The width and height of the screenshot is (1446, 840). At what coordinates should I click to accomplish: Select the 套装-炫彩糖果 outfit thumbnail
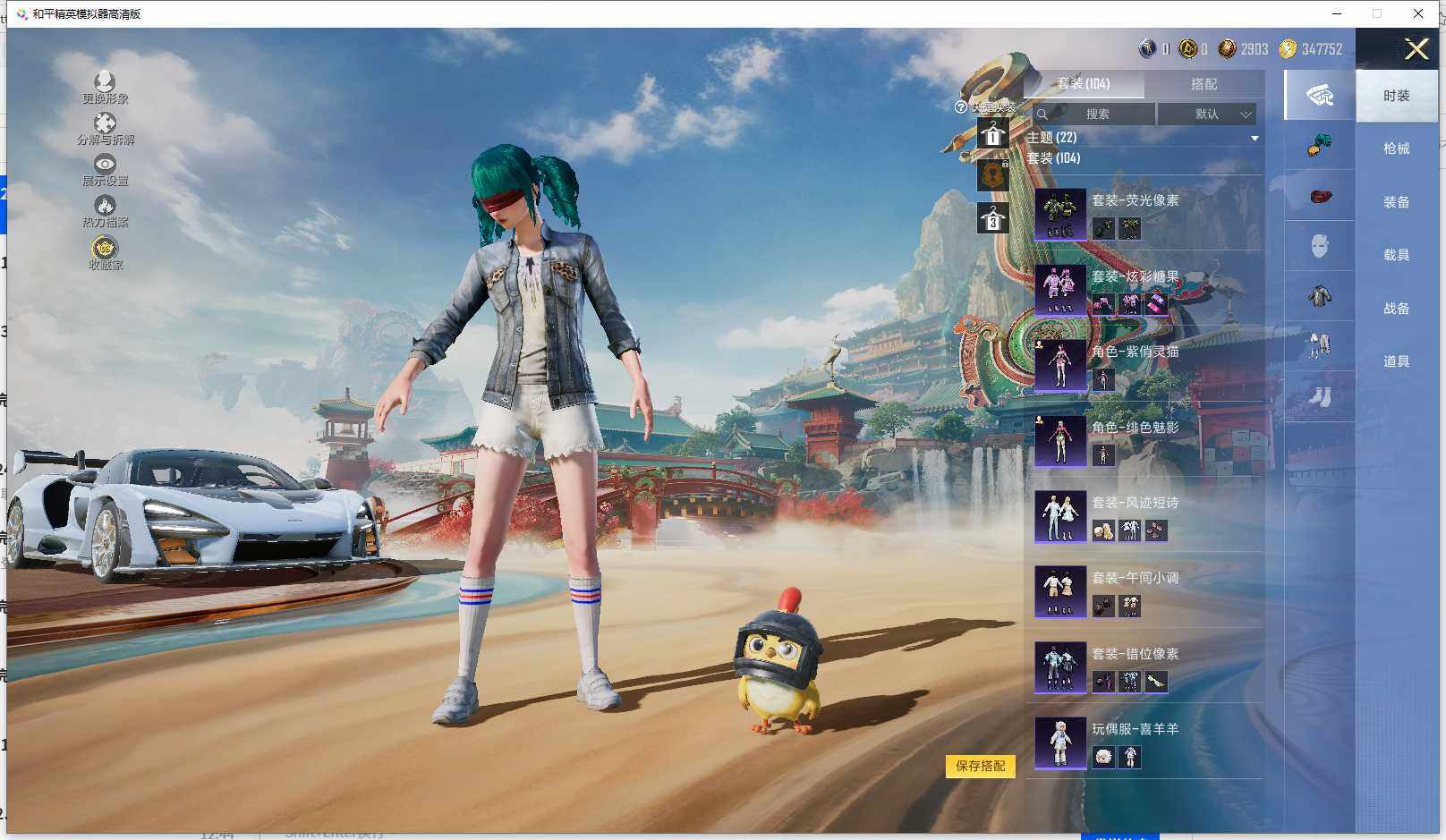[x=1060, y=290]
